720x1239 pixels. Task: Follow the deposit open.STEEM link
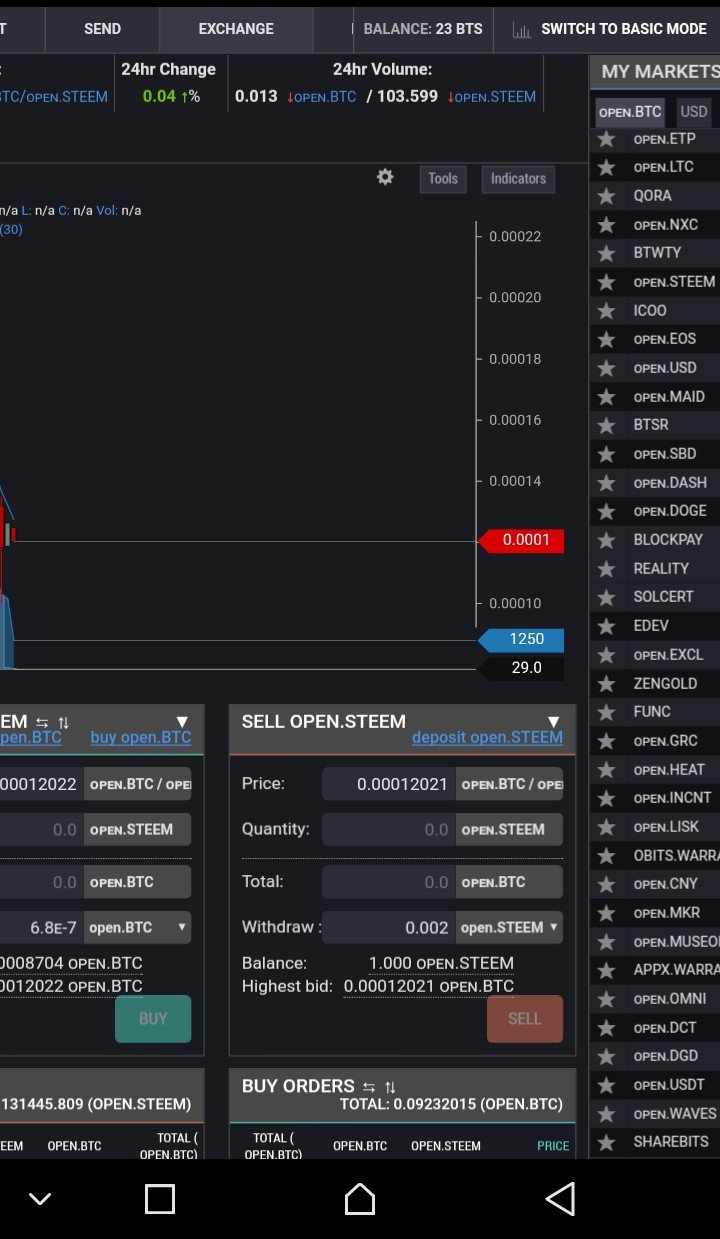point(487,737)
